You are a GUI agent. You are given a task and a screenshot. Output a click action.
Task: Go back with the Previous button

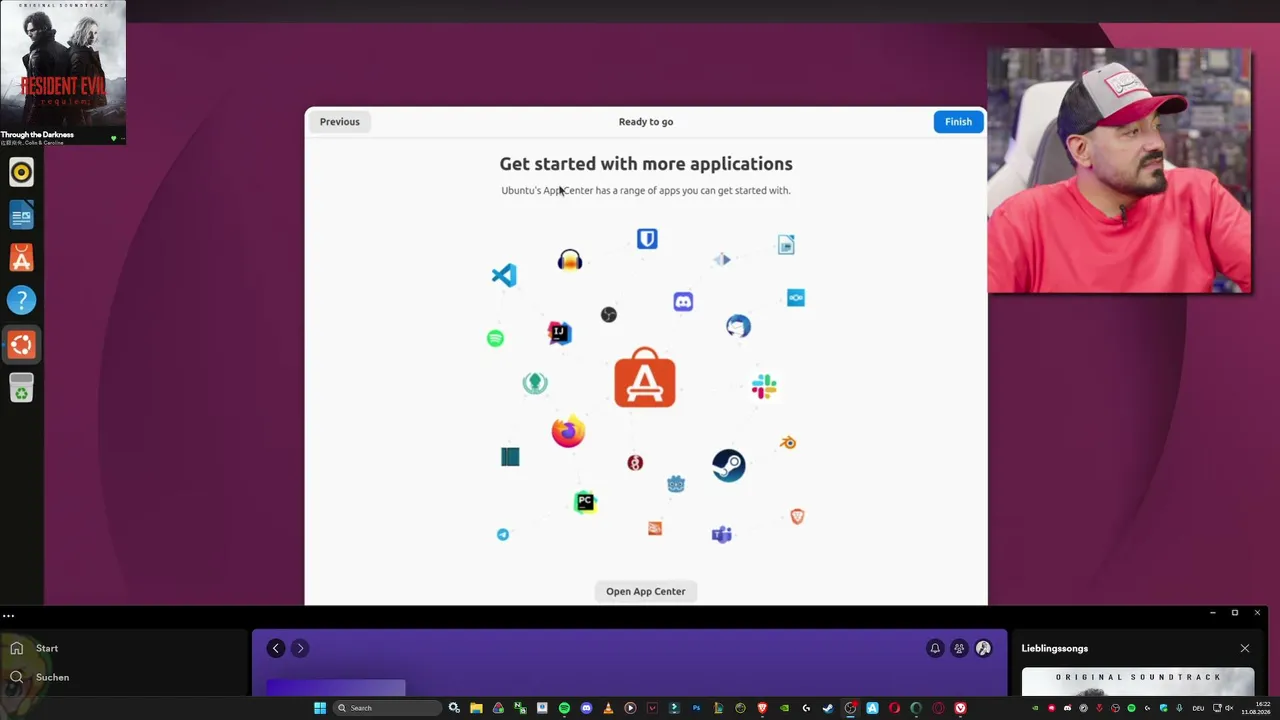(340, 122)
